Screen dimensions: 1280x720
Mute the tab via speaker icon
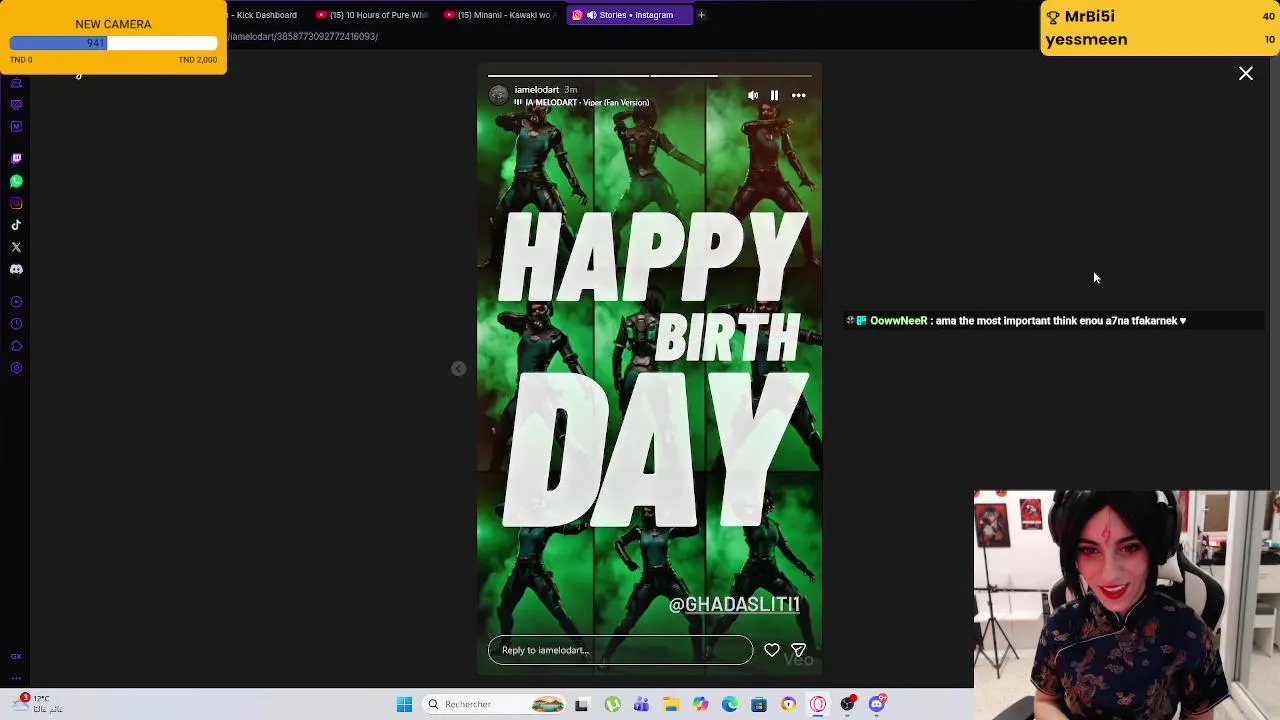(x=591, y=15)
